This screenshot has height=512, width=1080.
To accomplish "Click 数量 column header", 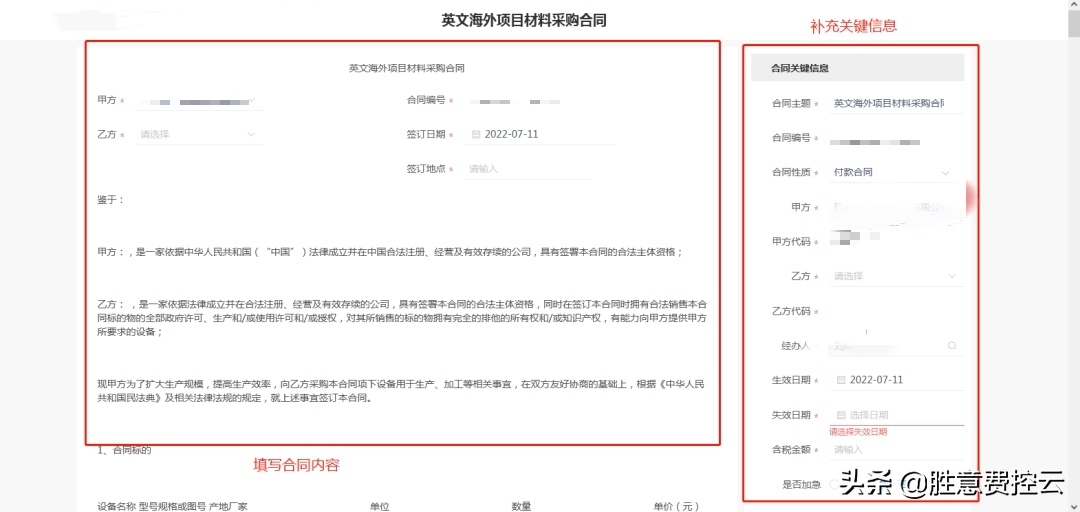I will coord(521,506).
